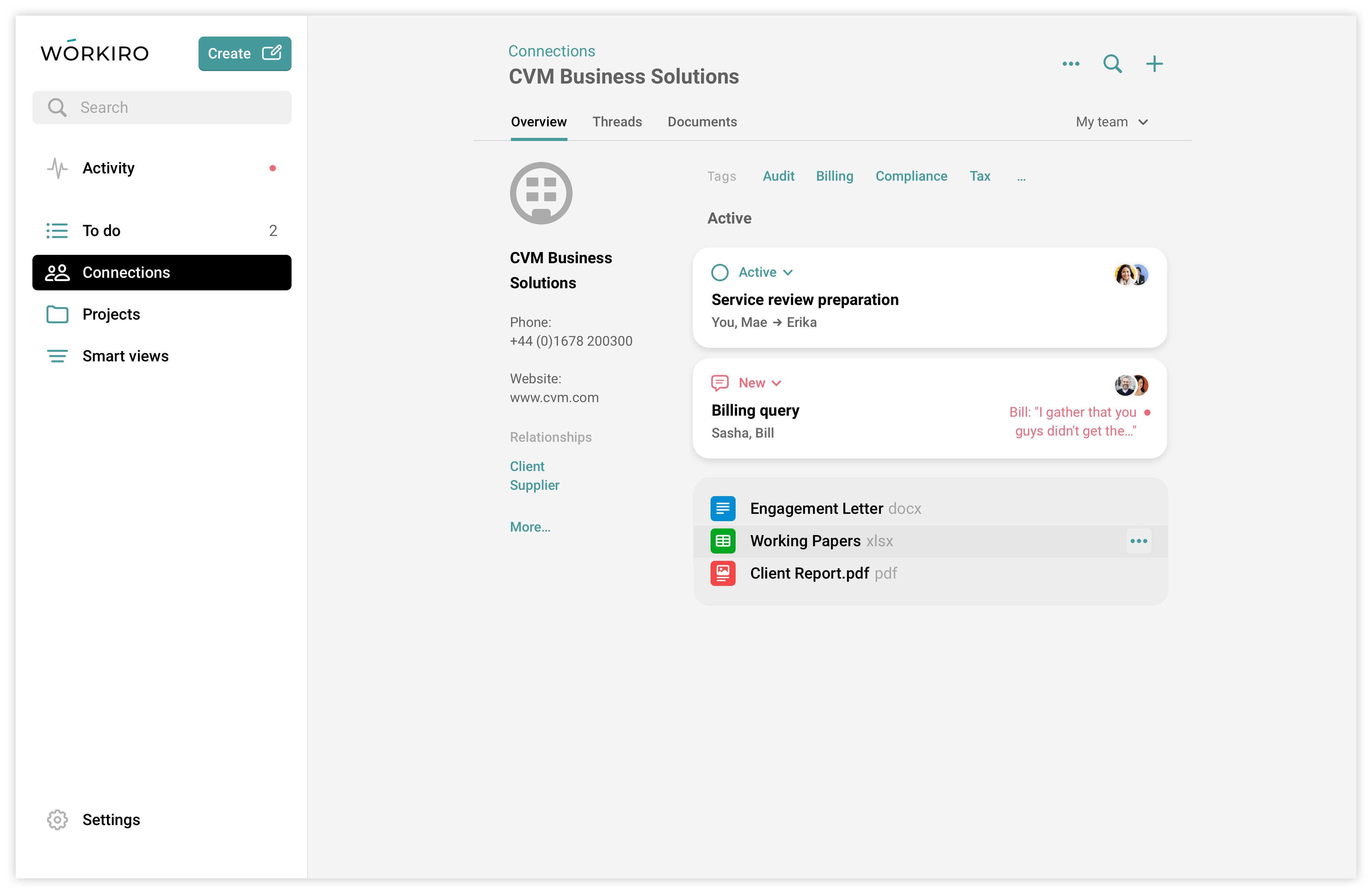The image size is (1372, 894).
Task: Switch to the Threads tab
Action: [x=617, y=121]
